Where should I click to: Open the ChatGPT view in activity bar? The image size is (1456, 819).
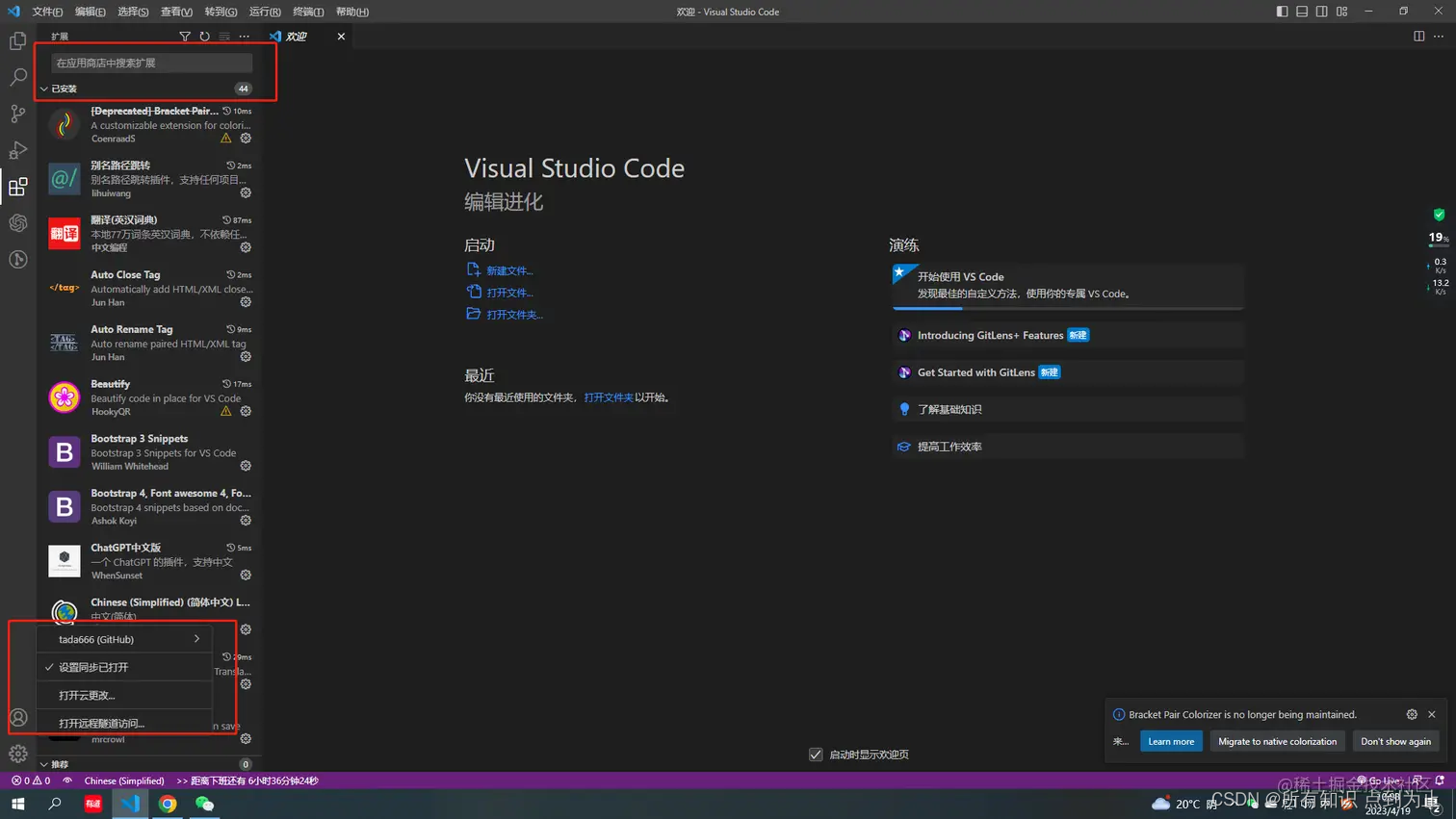17,223
